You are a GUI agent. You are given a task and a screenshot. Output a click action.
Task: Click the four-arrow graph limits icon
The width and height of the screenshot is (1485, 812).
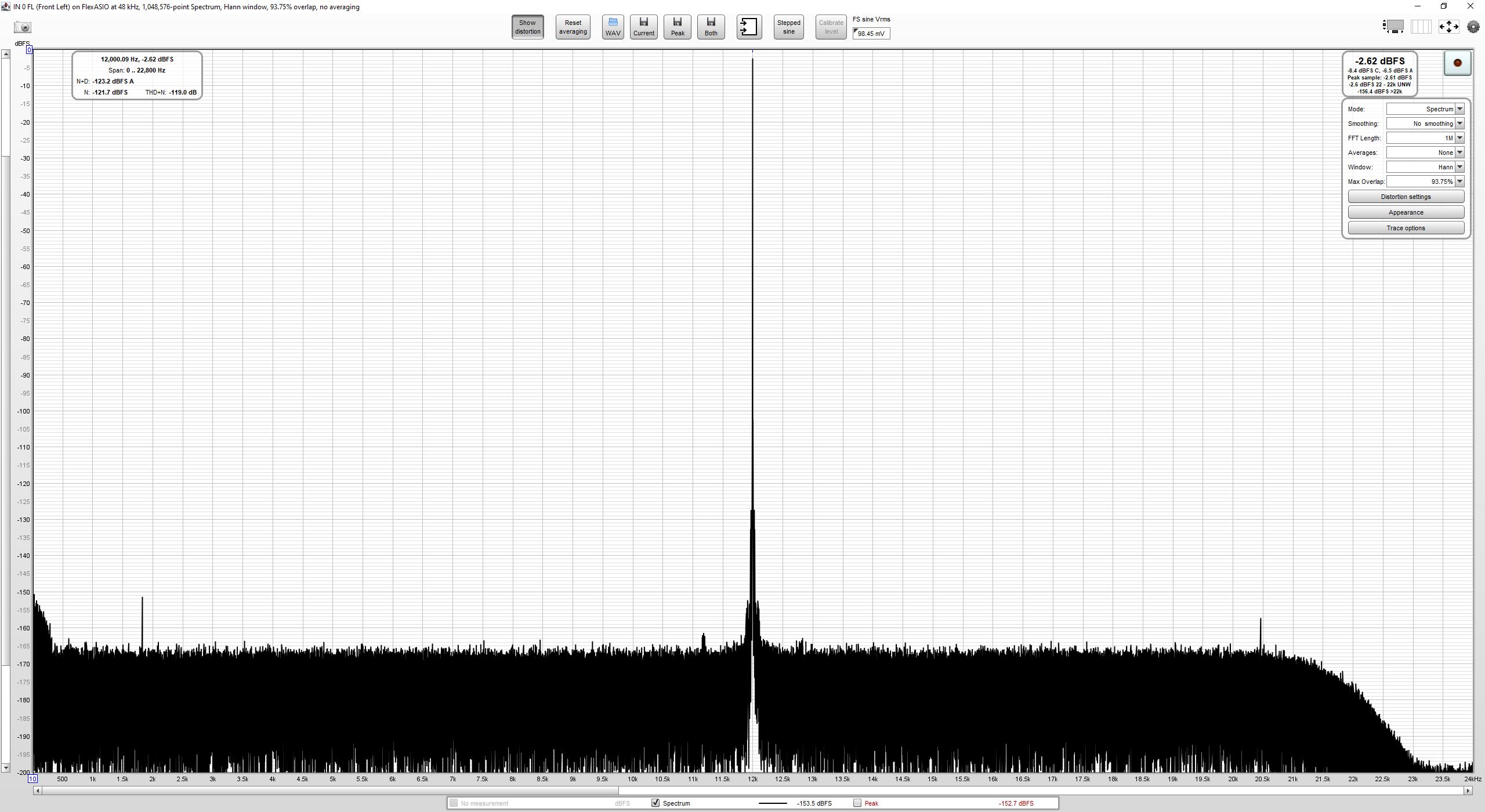click(1448, 27)
